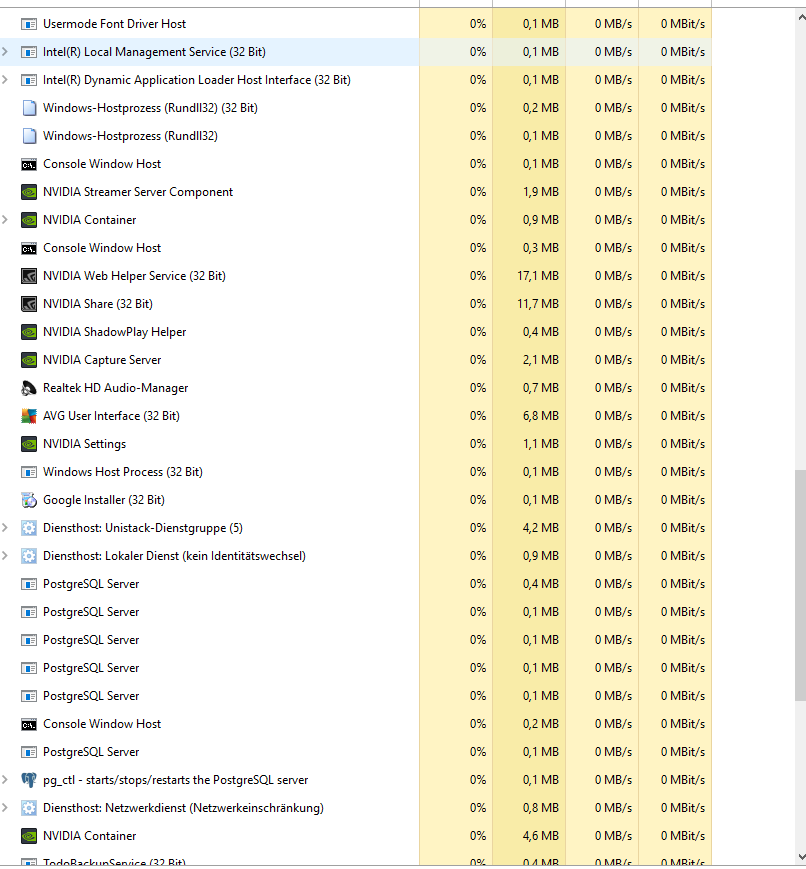Click the NVIDIA Container icon in the 4,6 MB row
Image resolution: width=806 pixels, height=869 pixels.
[29, 836]
